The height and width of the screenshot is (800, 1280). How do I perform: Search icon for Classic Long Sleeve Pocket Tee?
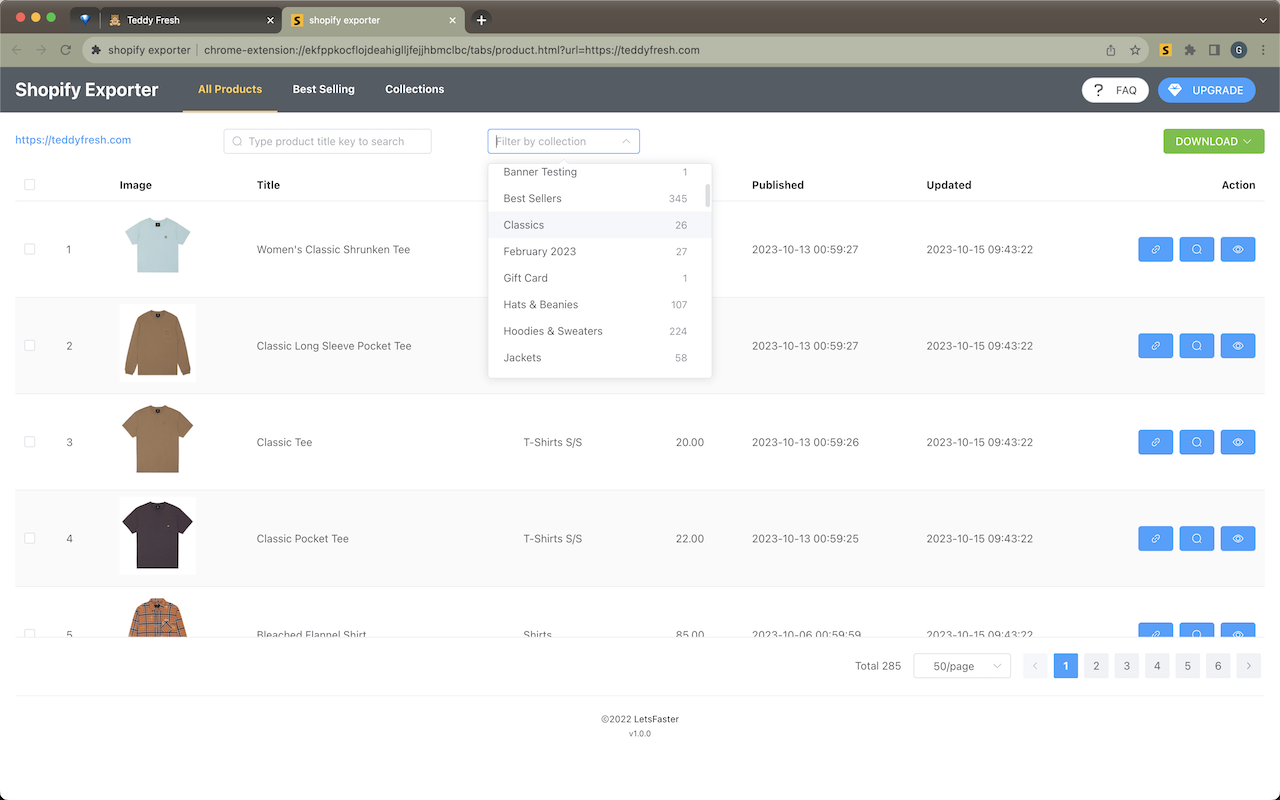click(x=1196, y=346)
